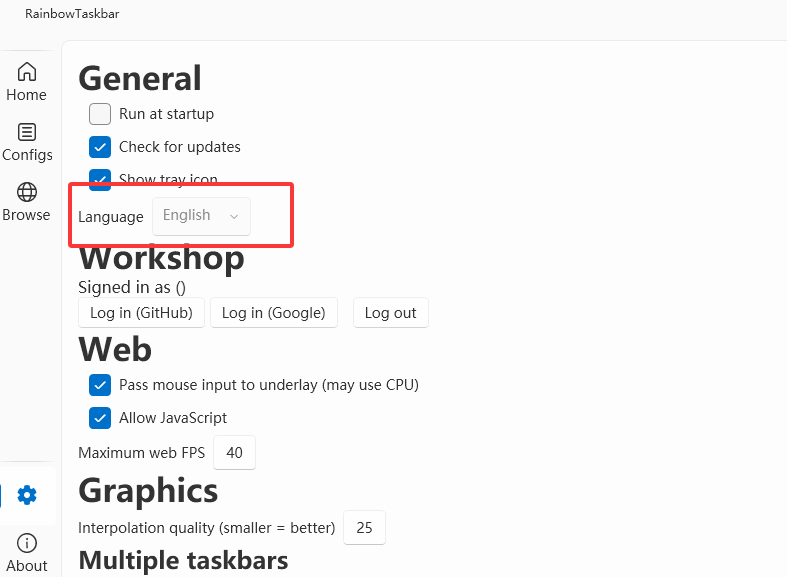
Task: Uncheck the Check for updates checkbox
Action: coord(100,147)
